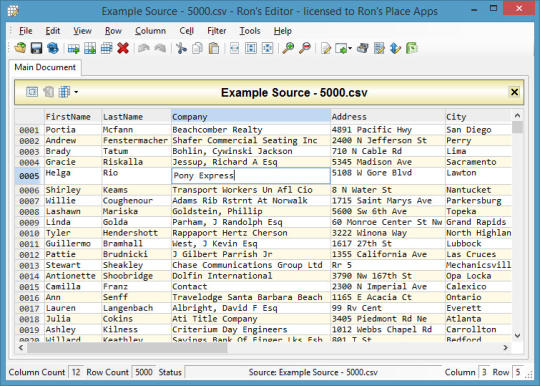
Task: Cut selection with the scissors icon
Action: pos(181,48)
